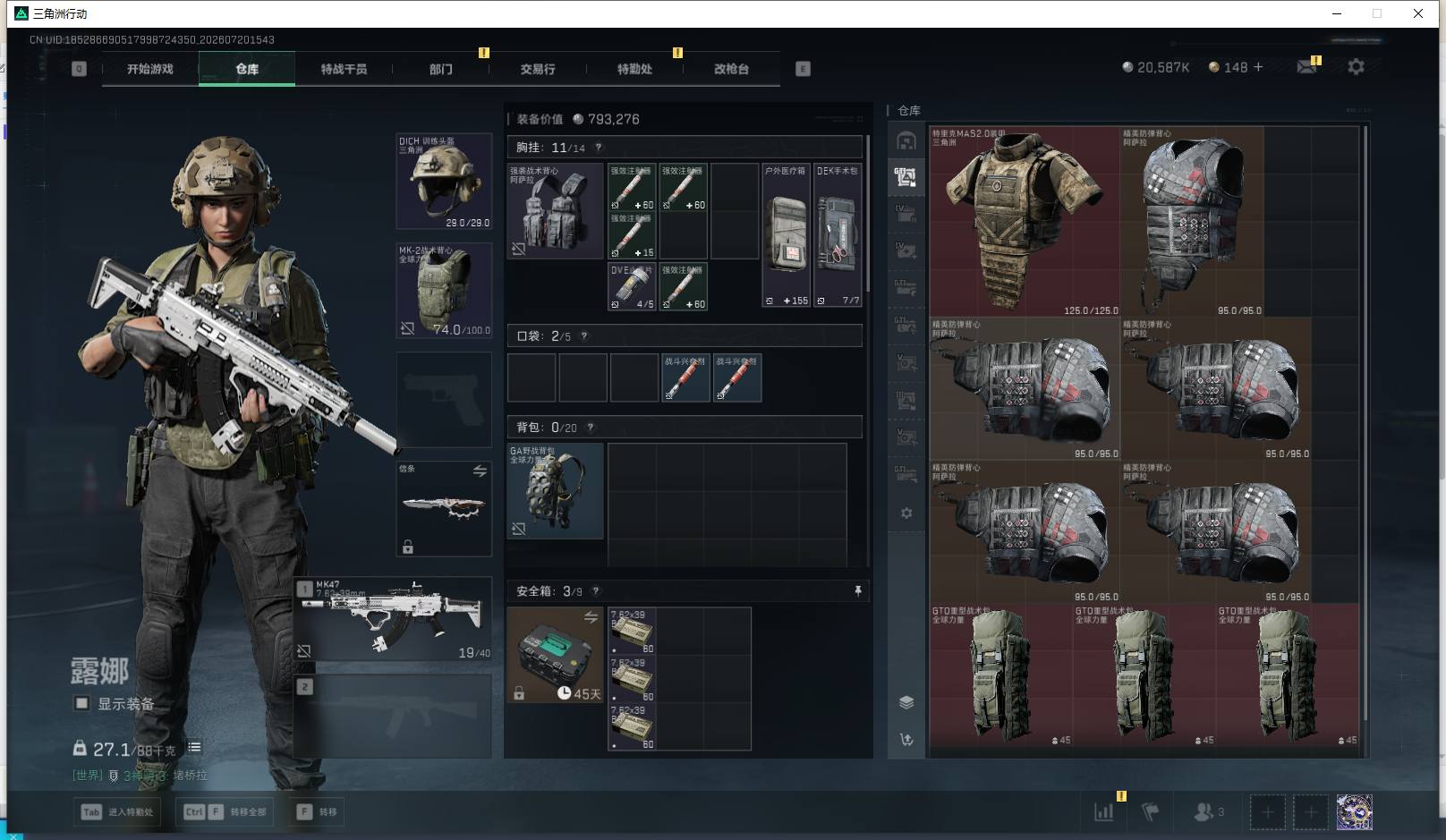Click the unbind icon on backpack
The width and height of the screenshot is (1446, 840).
coord(519,530)
